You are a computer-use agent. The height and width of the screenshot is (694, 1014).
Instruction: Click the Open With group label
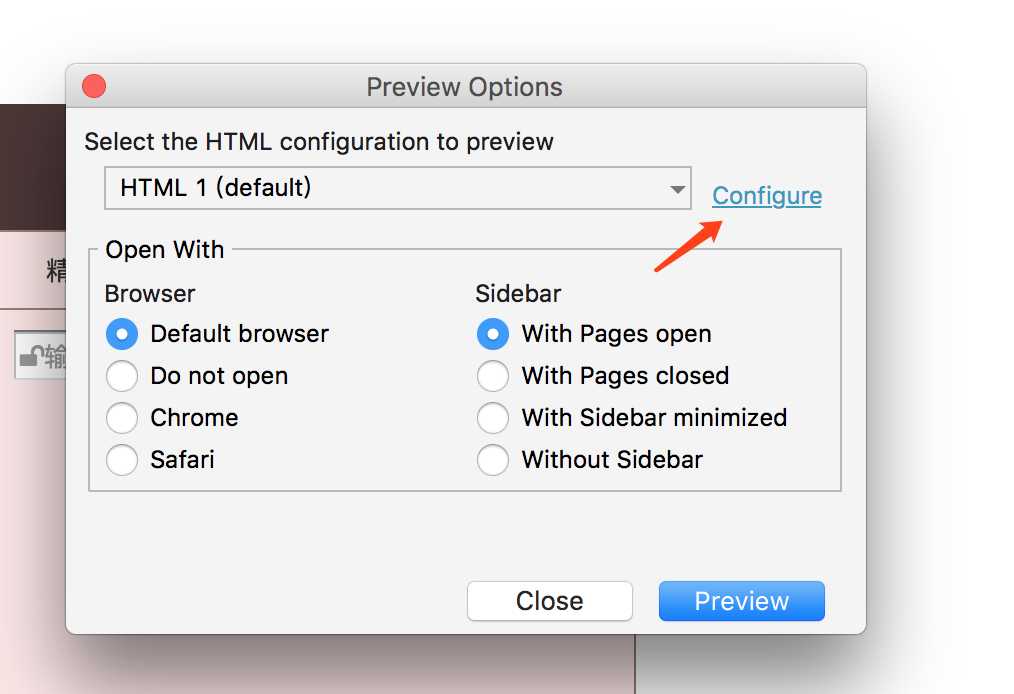click(x=165, y=250)
